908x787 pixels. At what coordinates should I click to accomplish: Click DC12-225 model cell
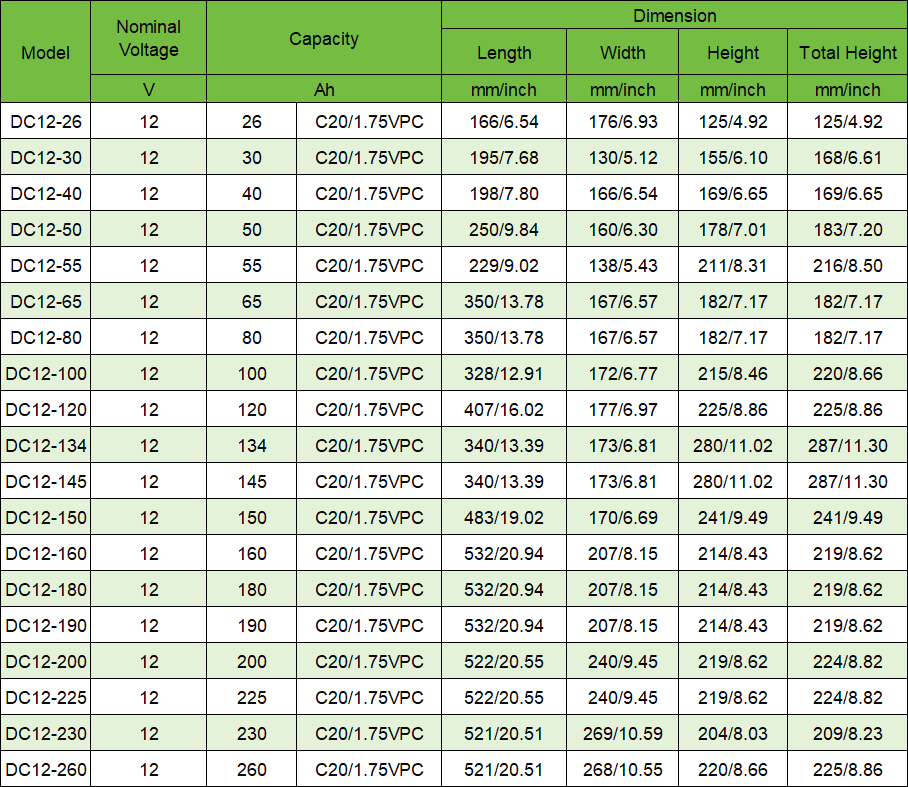pos(45,697)
